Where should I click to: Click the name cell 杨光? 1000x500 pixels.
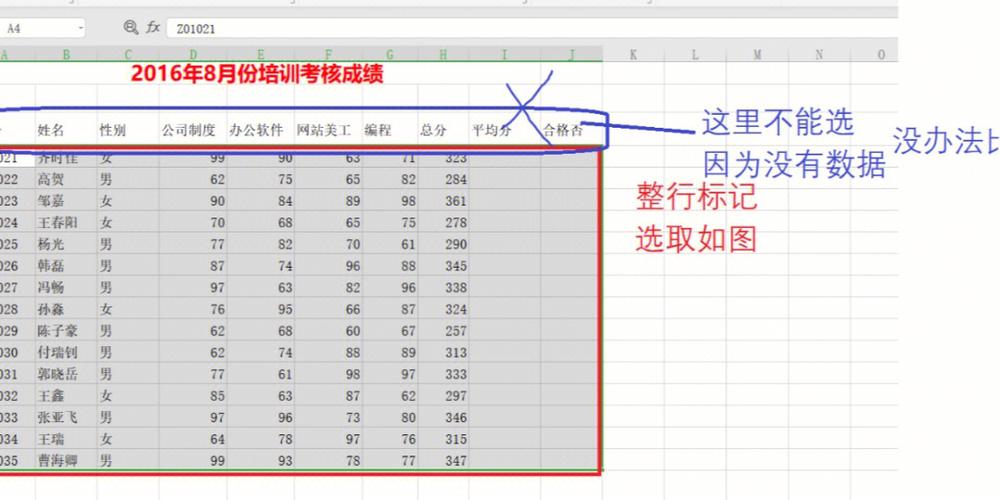tap(66, 244)
